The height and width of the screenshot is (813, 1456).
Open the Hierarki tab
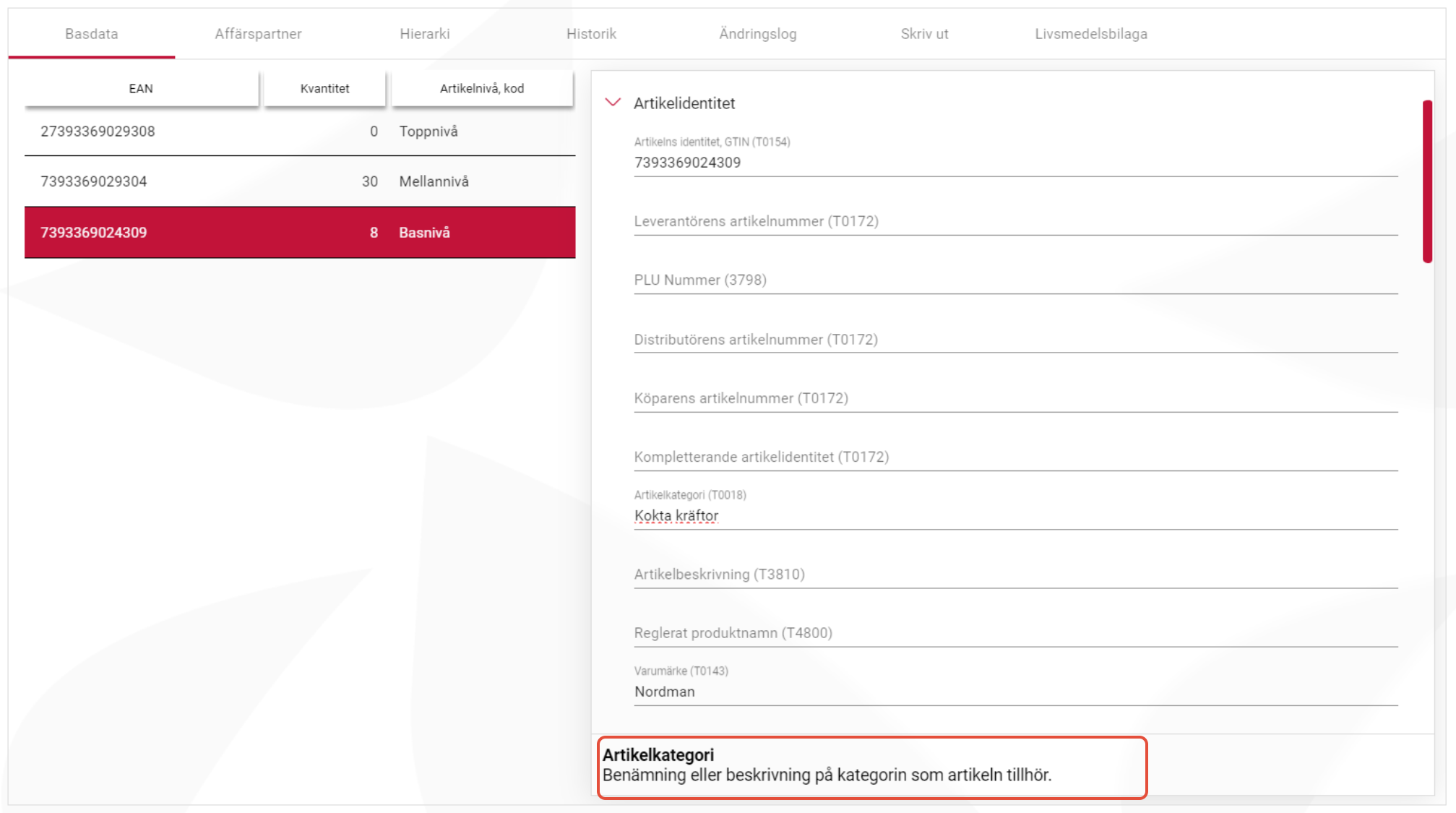point(424,34)
